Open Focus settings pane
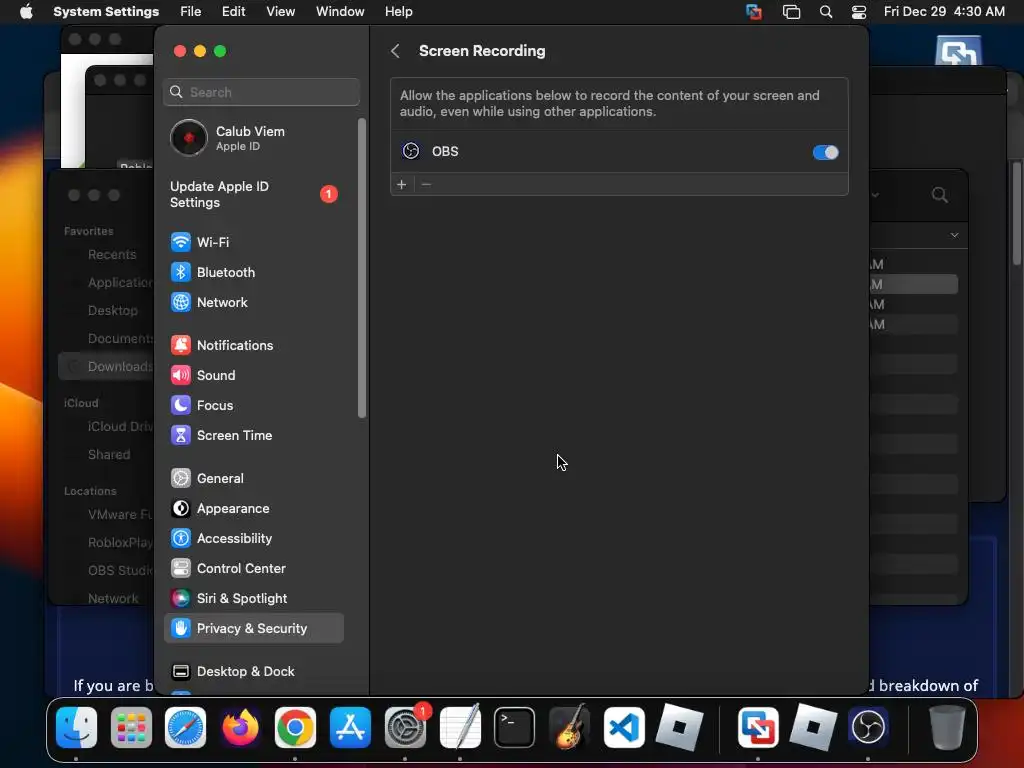This screenshot has height=768, width=1024. pos(255,406)
